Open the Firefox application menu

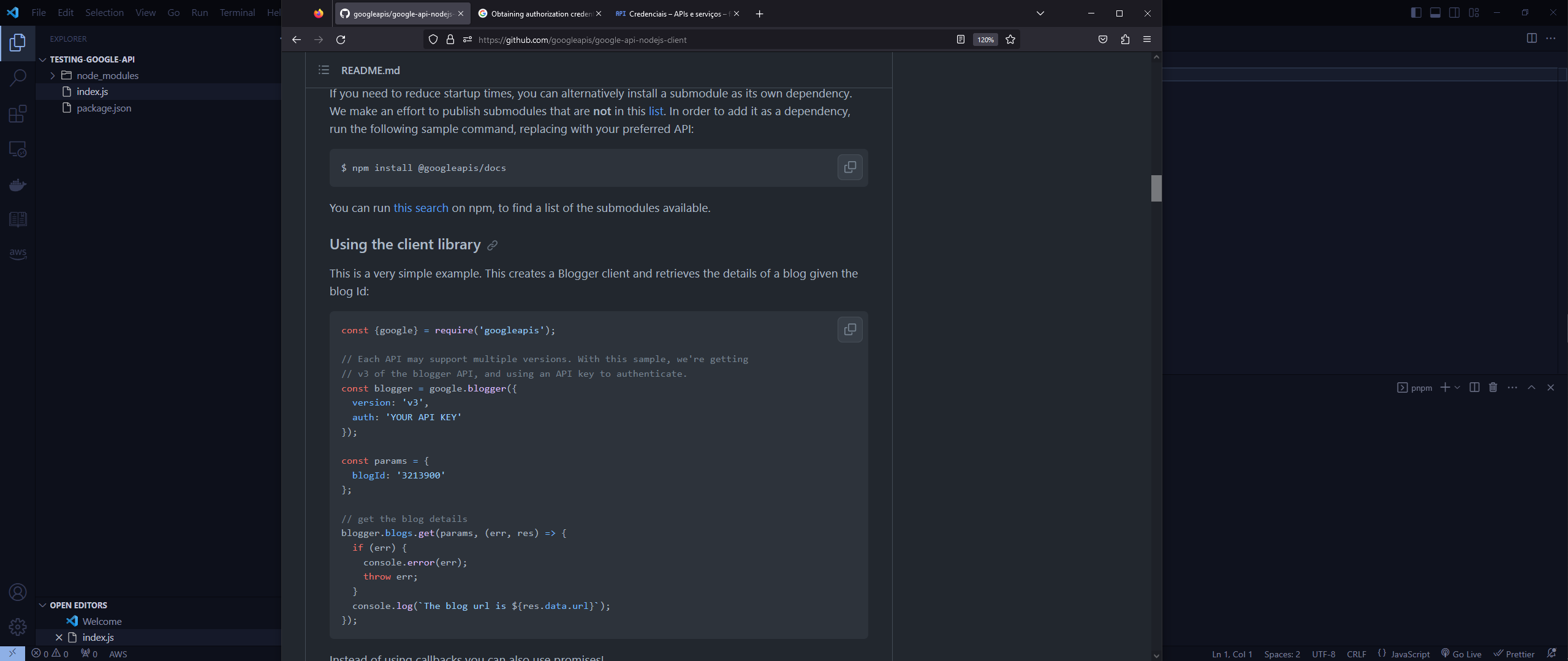tap(1147, 40)
